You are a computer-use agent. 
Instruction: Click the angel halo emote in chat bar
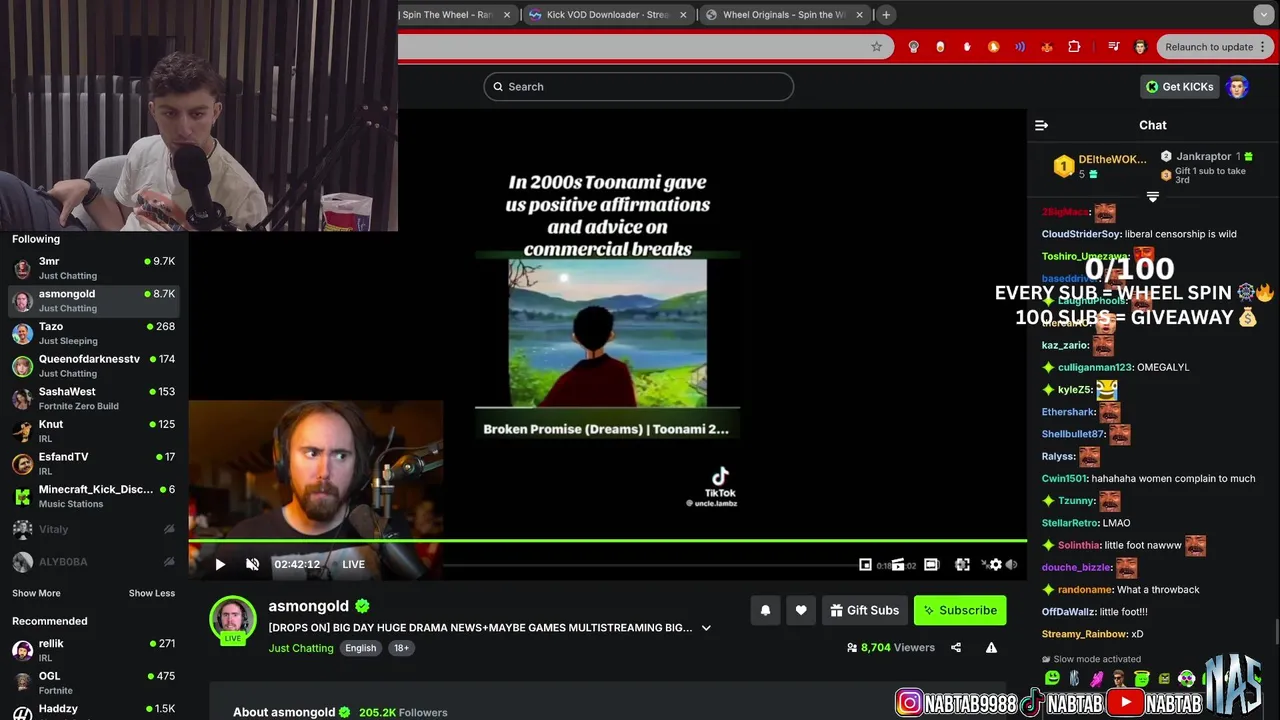1141,678
